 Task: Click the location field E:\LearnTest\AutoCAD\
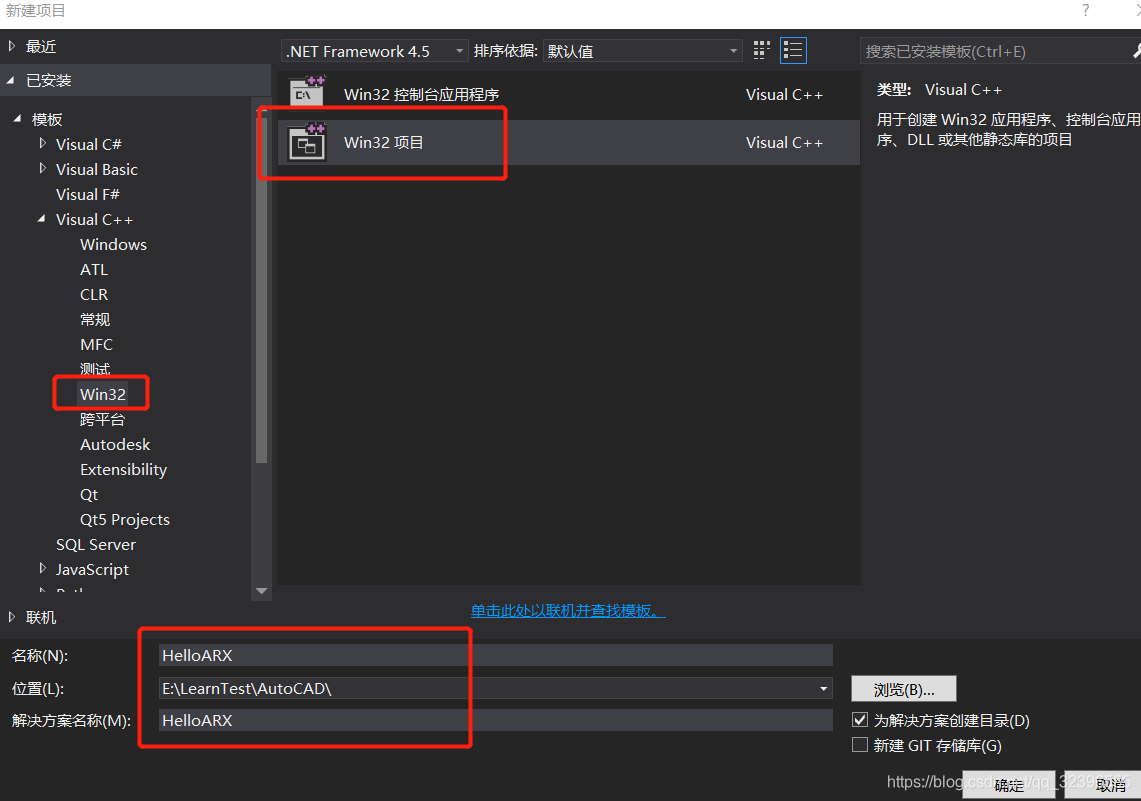(x=496, y=688)
